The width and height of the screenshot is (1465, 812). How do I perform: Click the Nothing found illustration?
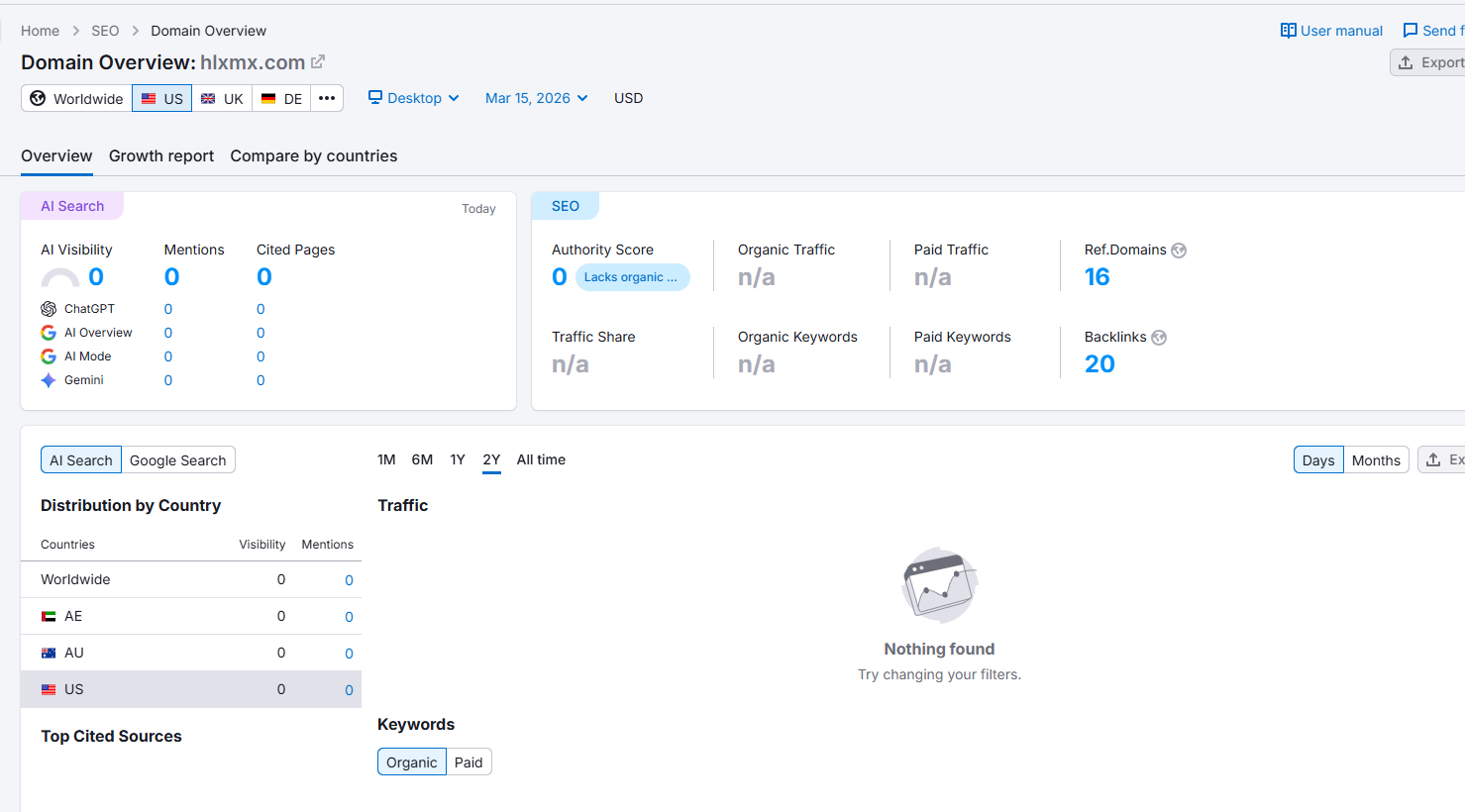pyautogui.click(x=939, y=585)
